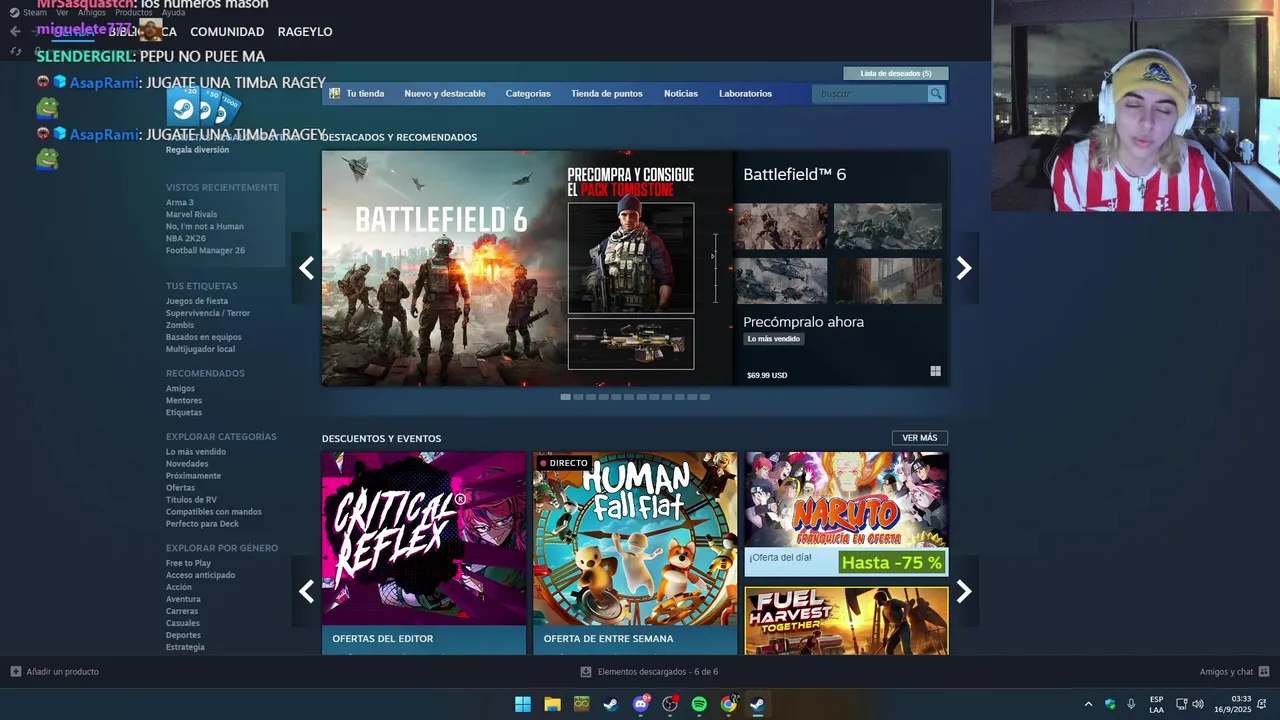
Task: Click the active Steam taskbar icon beside Chrome
Action: (758, 704)
